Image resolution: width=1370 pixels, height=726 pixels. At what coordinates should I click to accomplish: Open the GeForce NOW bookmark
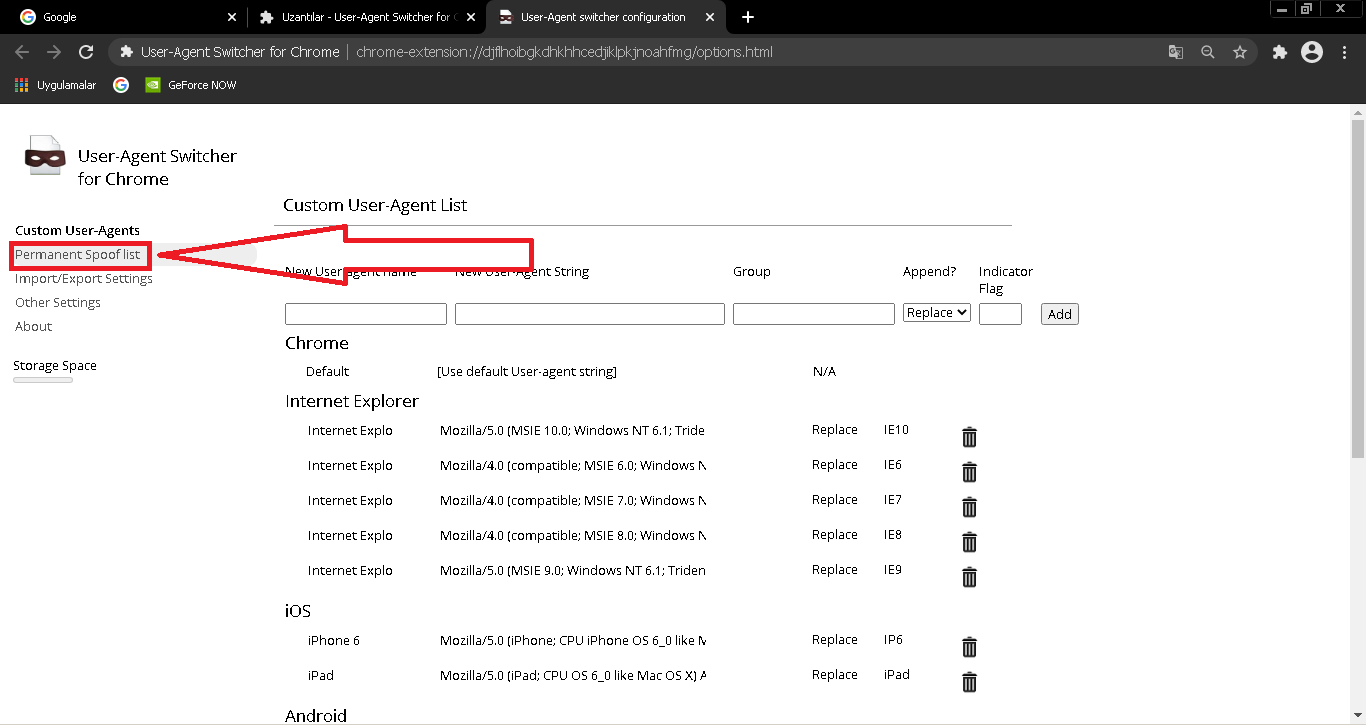tap(191, 85)
